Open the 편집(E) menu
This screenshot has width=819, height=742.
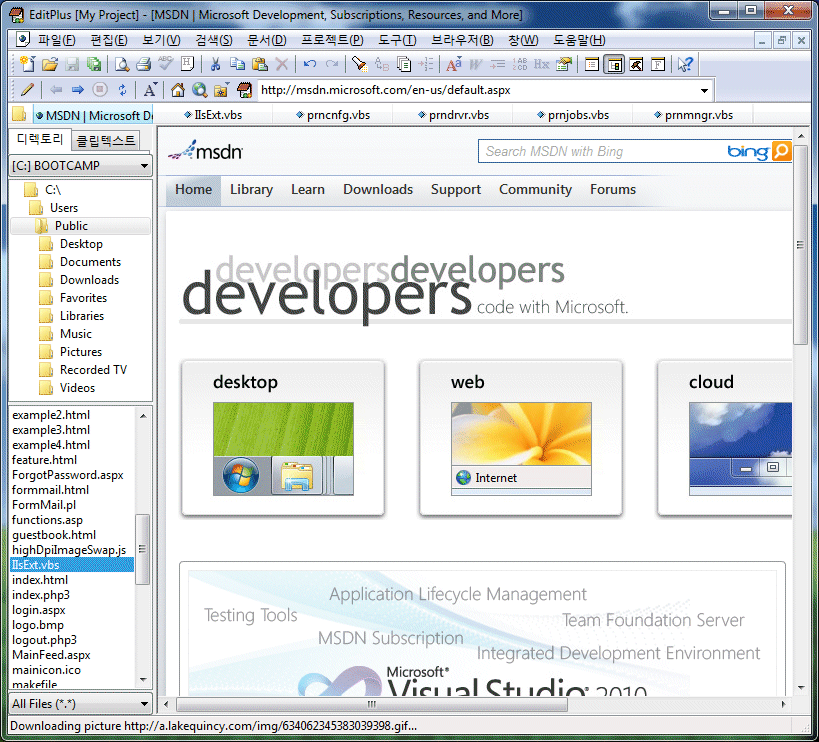click(x=109, y=40)
